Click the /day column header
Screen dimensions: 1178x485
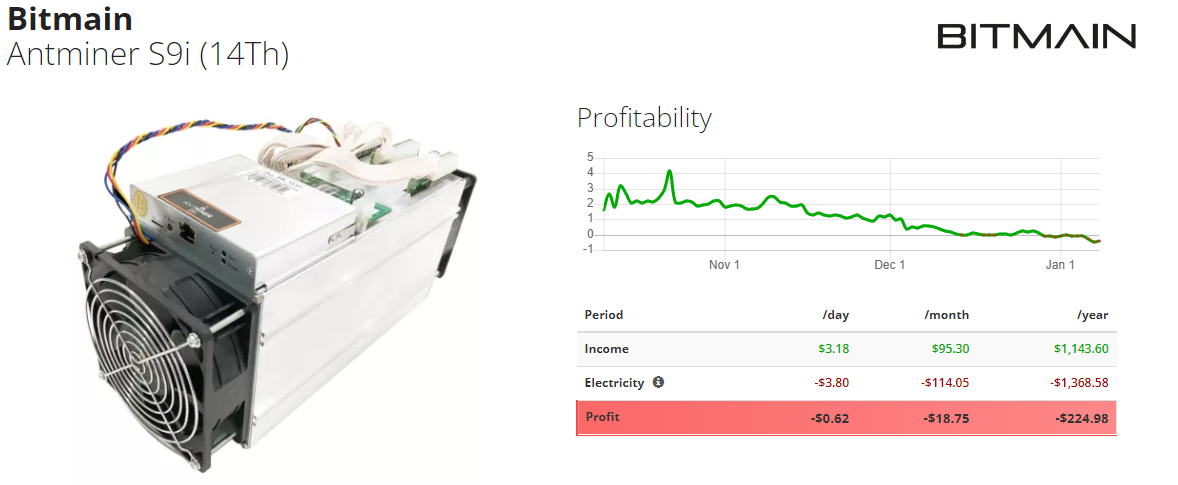835,315
